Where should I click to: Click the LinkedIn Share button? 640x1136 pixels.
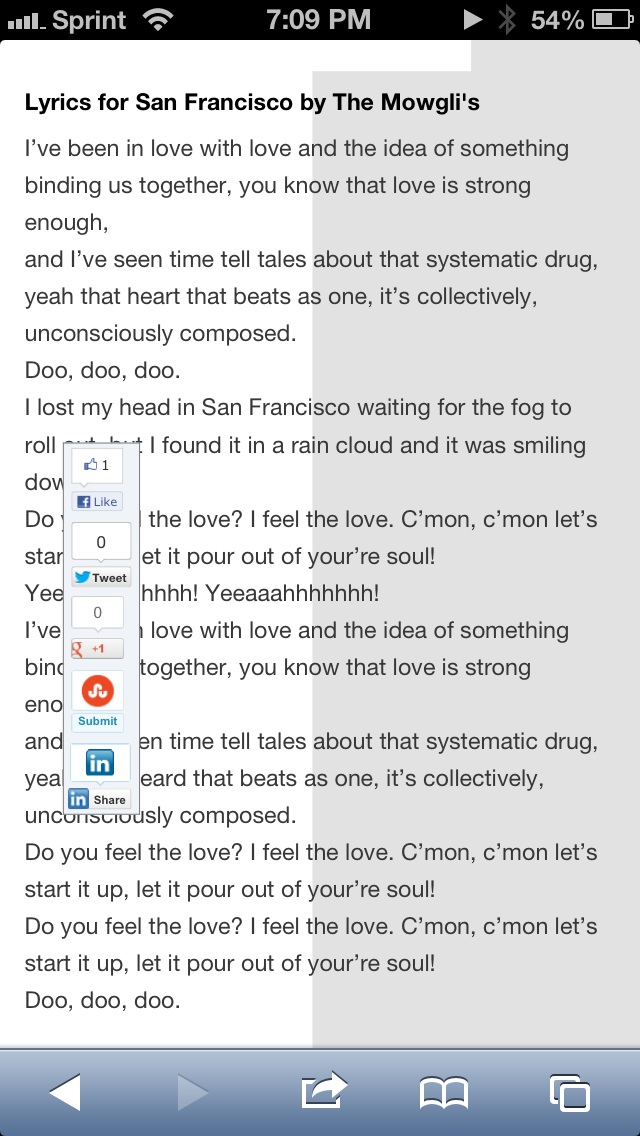pos(100,800)
